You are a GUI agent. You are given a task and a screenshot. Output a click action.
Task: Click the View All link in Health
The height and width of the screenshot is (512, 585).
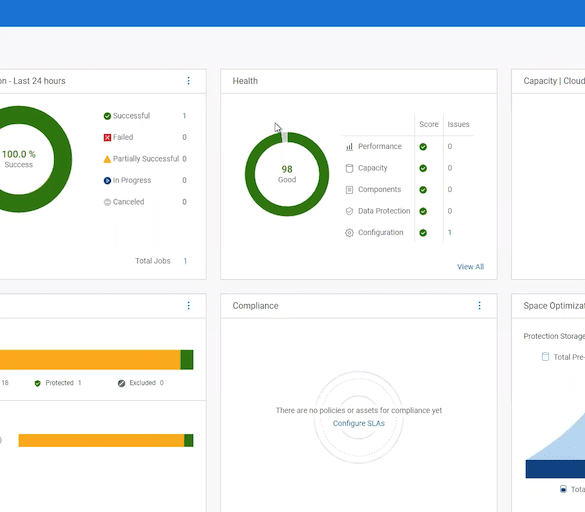pos(470,267)
